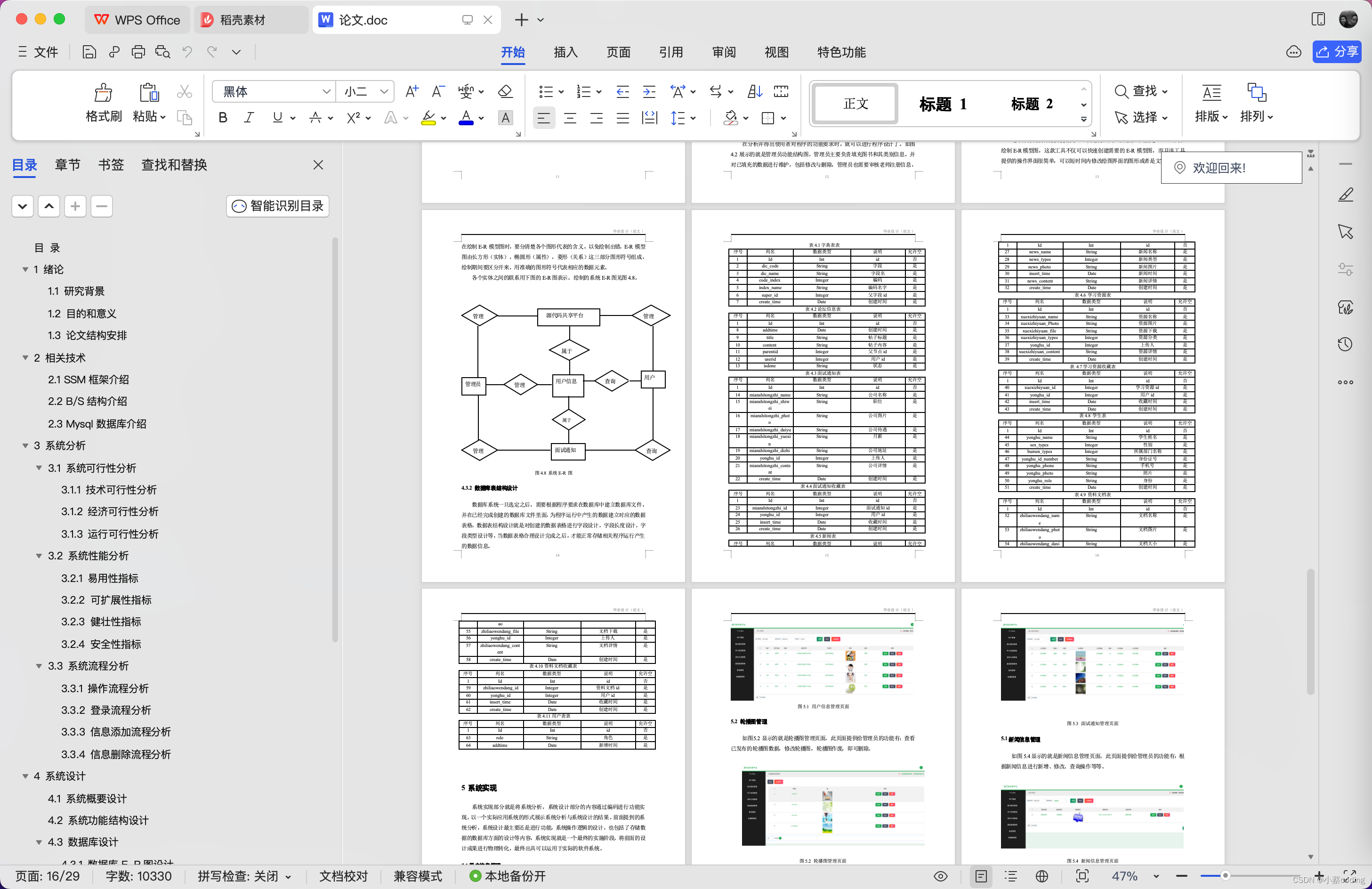
Task: Click the web layout globe icon in status bar
Action: point(1041,876)
